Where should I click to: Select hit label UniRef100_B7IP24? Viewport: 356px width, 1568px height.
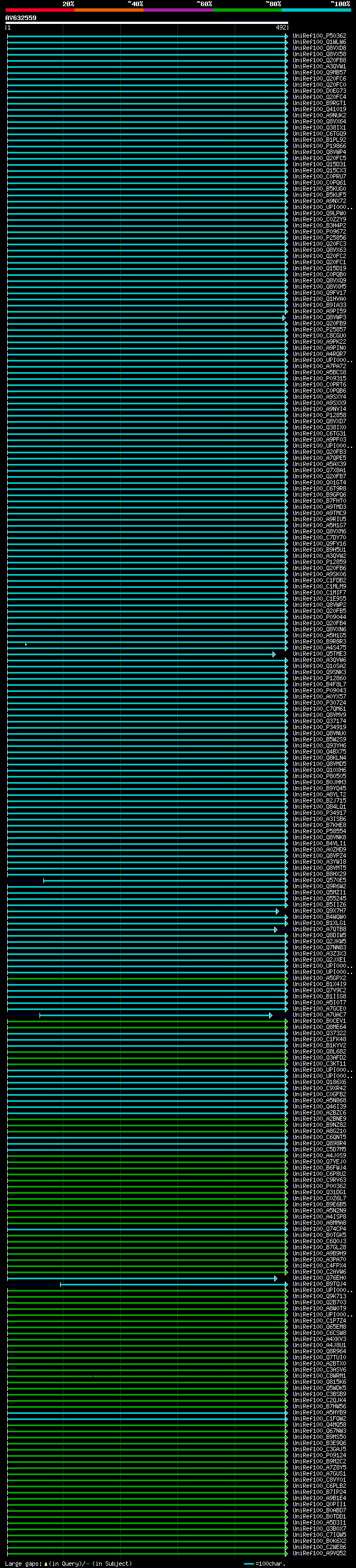[x=319, y=1492]
